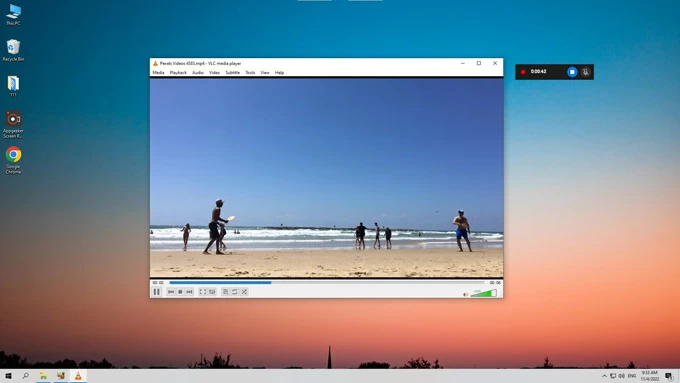This screenshot has width=680, height=383.
Task: Seek on the video progress bar
Action: click(x=327, y=282)
